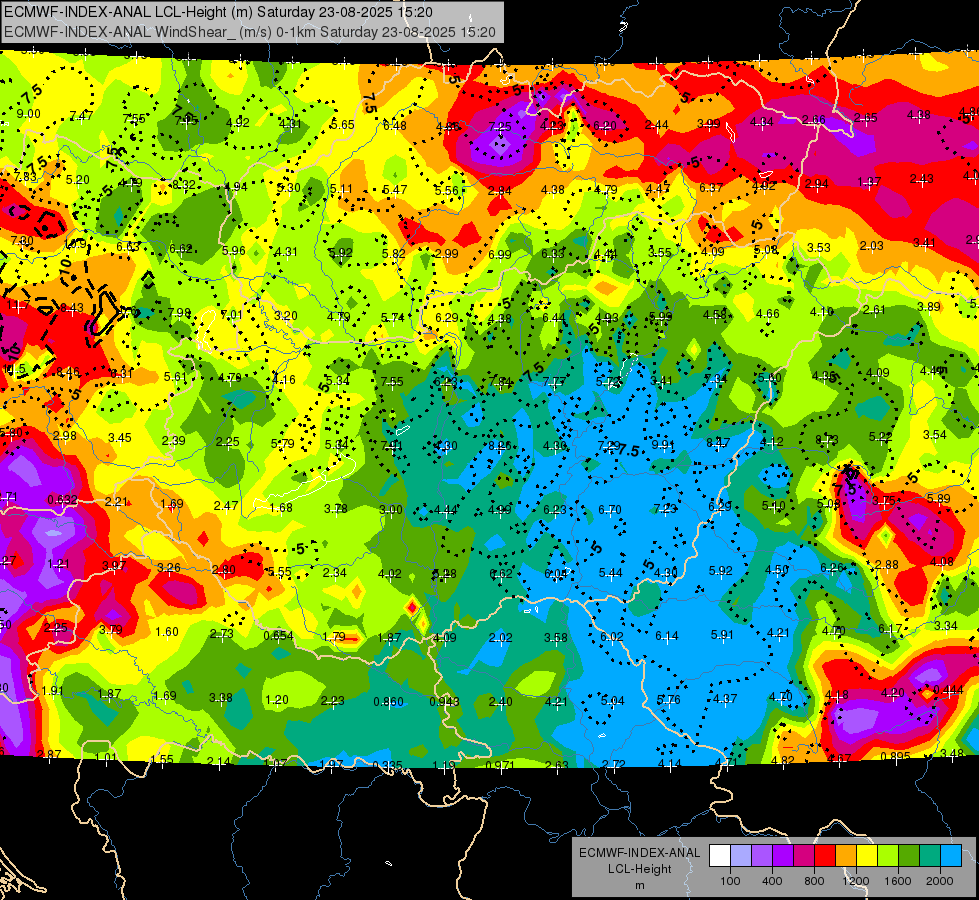Click the grid value '2.23'
The image size is (979, 900).
point(332,701)
